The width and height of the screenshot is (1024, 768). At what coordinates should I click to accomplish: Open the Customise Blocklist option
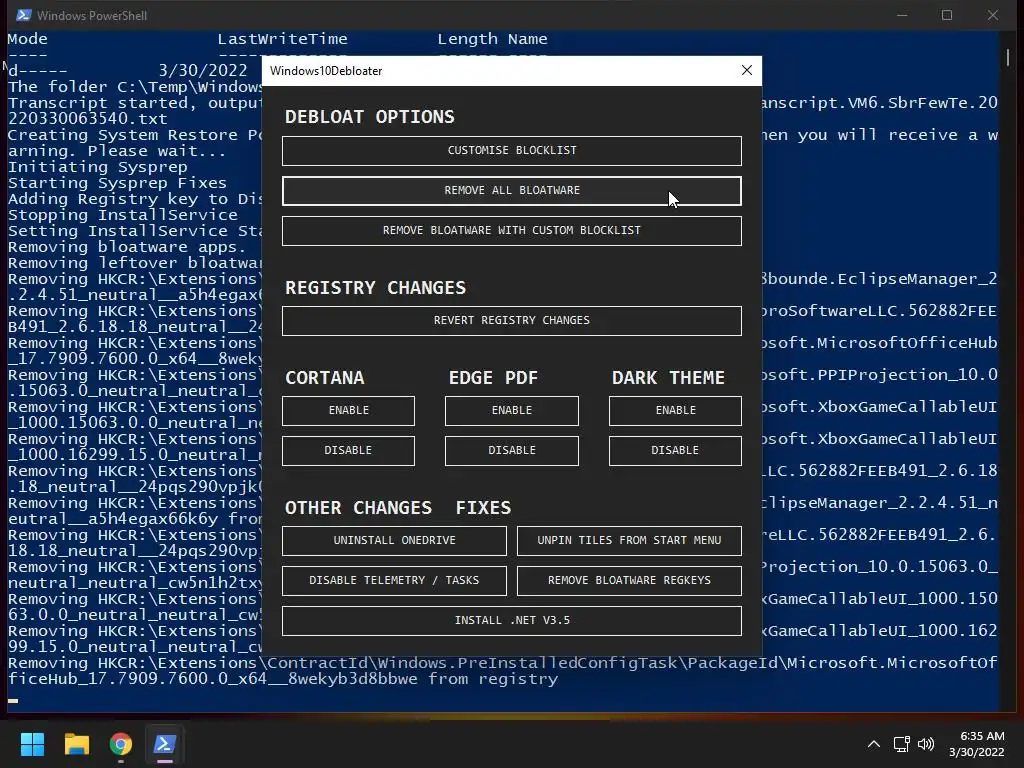511,150
